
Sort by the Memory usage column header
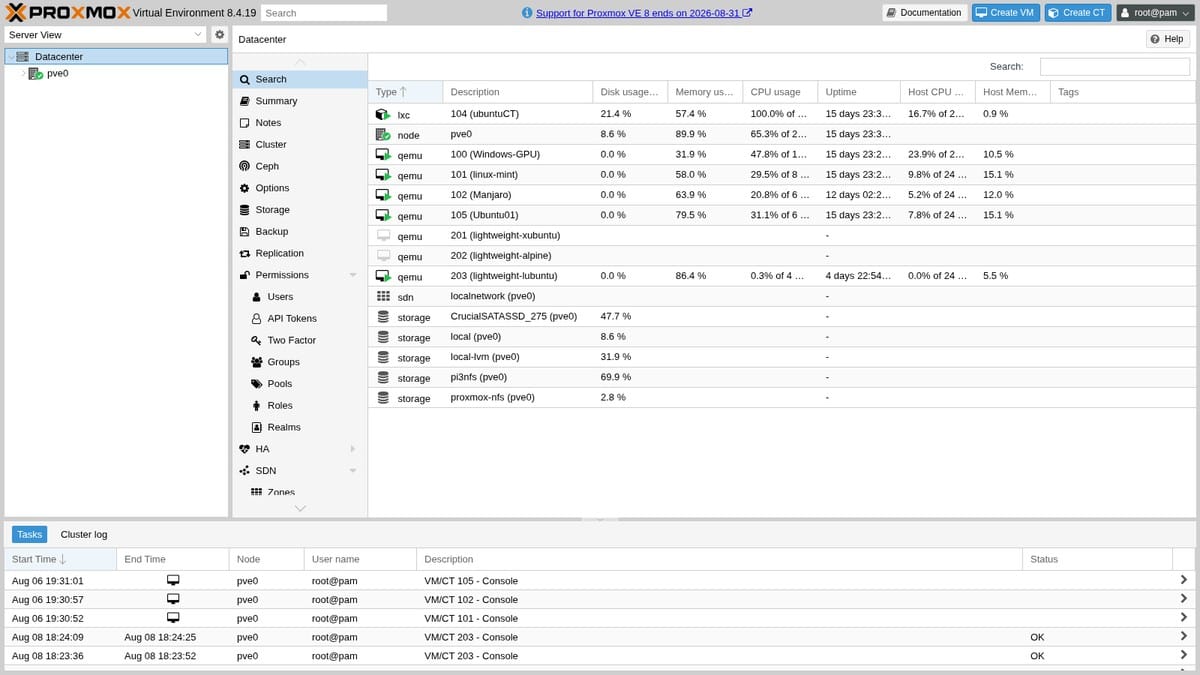[705, 92]
